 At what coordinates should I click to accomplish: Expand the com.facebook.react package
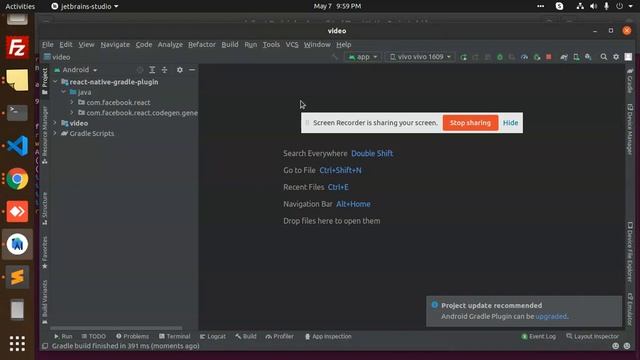pyautogui.click(x=72, y=102)
